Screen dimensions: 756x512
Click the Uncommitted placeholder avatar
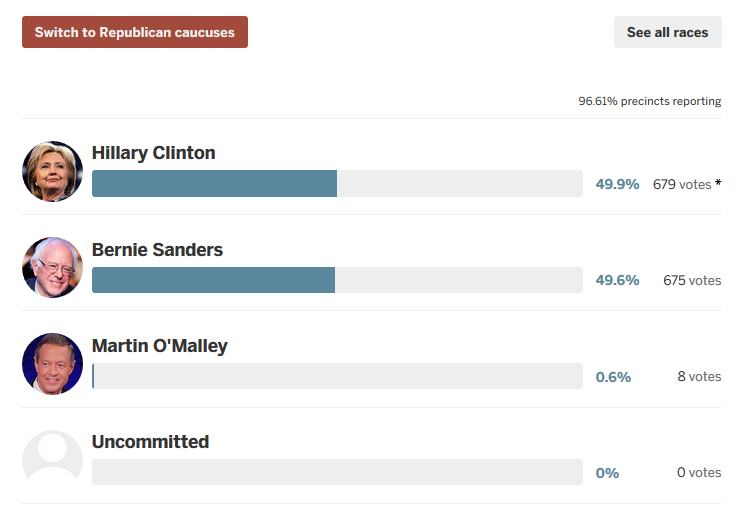coord(52,460)
